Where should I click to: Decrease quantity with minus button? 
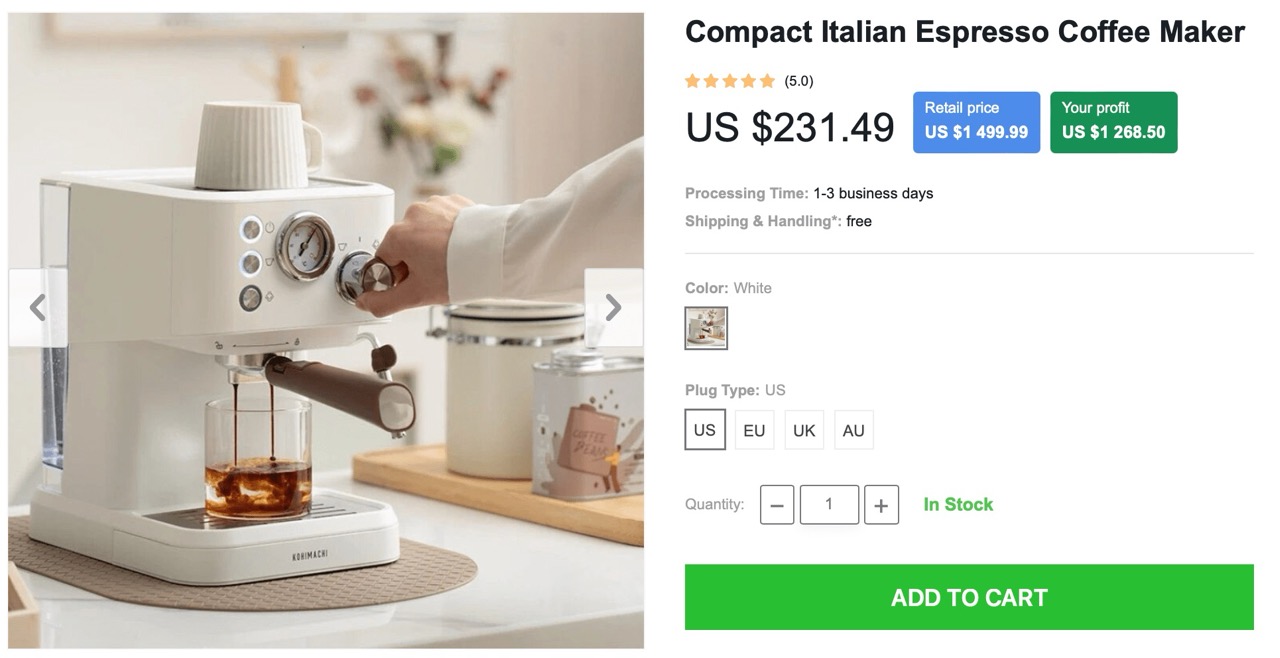tap(777, 505)
